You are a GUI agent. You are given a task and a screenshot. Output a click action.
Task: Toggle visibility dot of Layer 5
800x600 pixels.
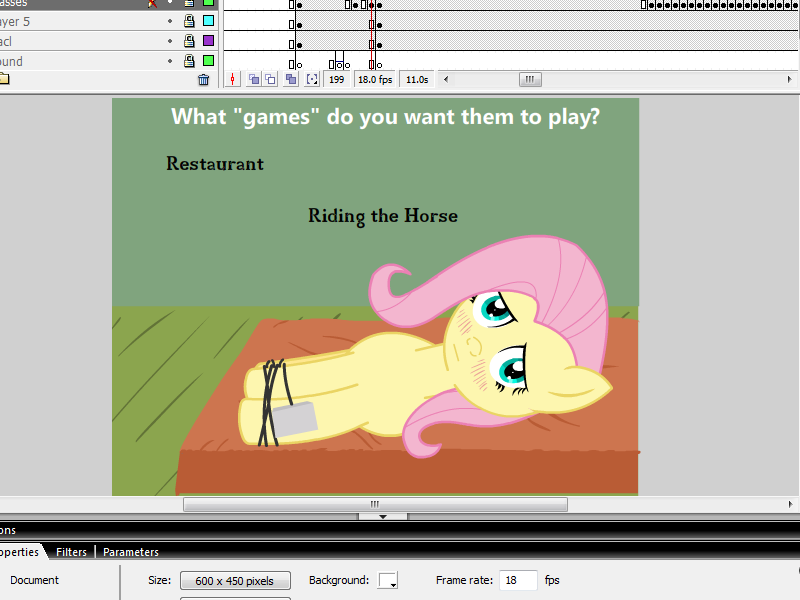[x=170, y=21]
